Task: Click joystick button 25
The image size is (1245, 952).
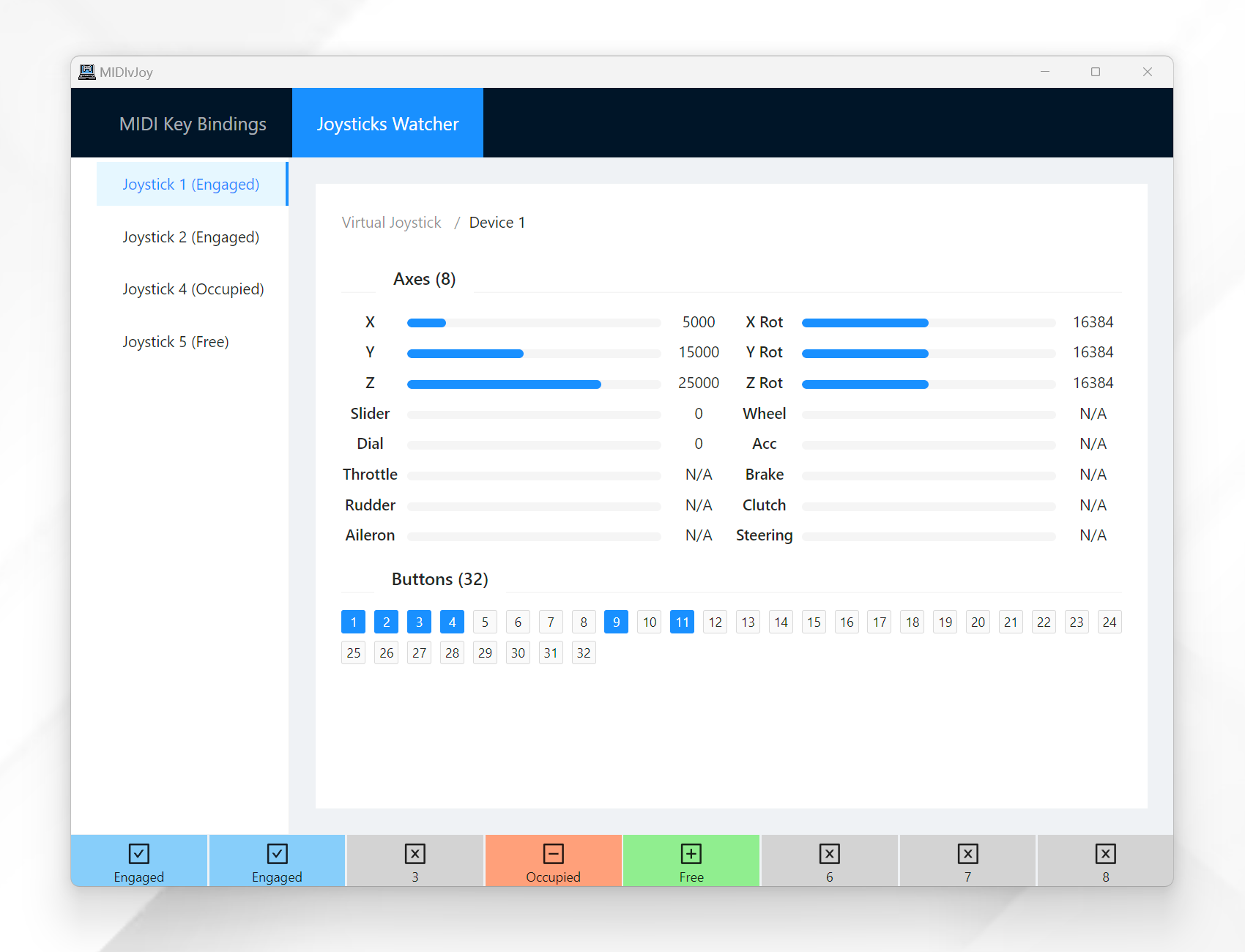Action: click(x=354, y=652)
